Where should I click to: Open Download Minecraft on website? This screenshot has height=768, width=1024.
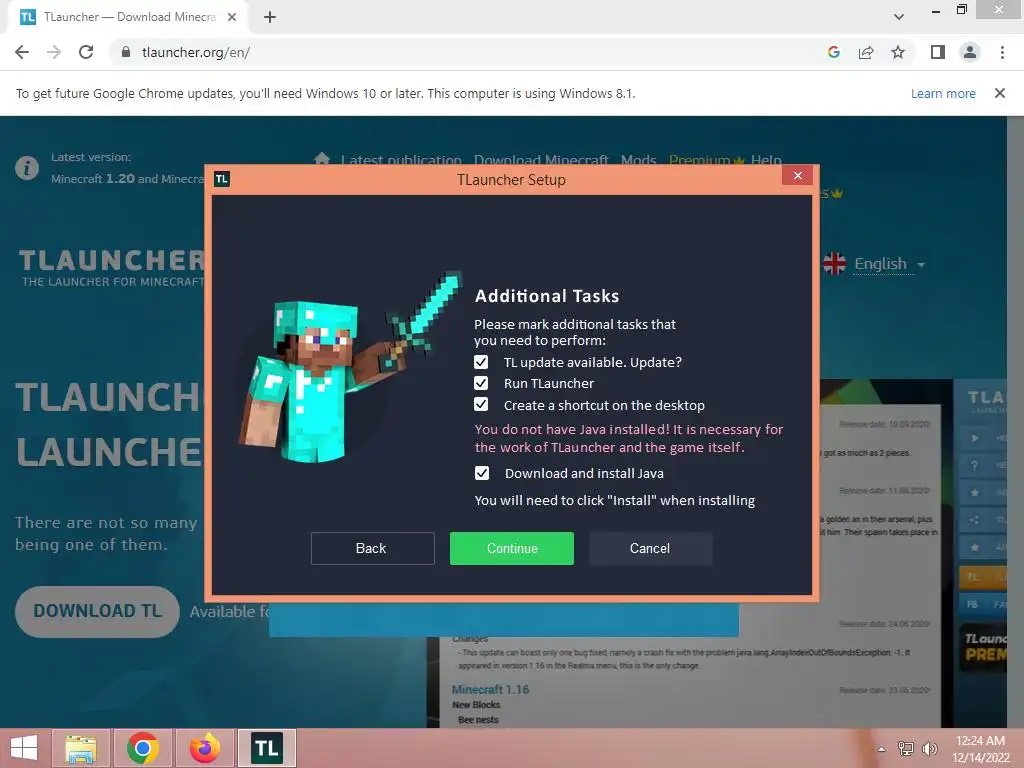[x=541, y=159]
